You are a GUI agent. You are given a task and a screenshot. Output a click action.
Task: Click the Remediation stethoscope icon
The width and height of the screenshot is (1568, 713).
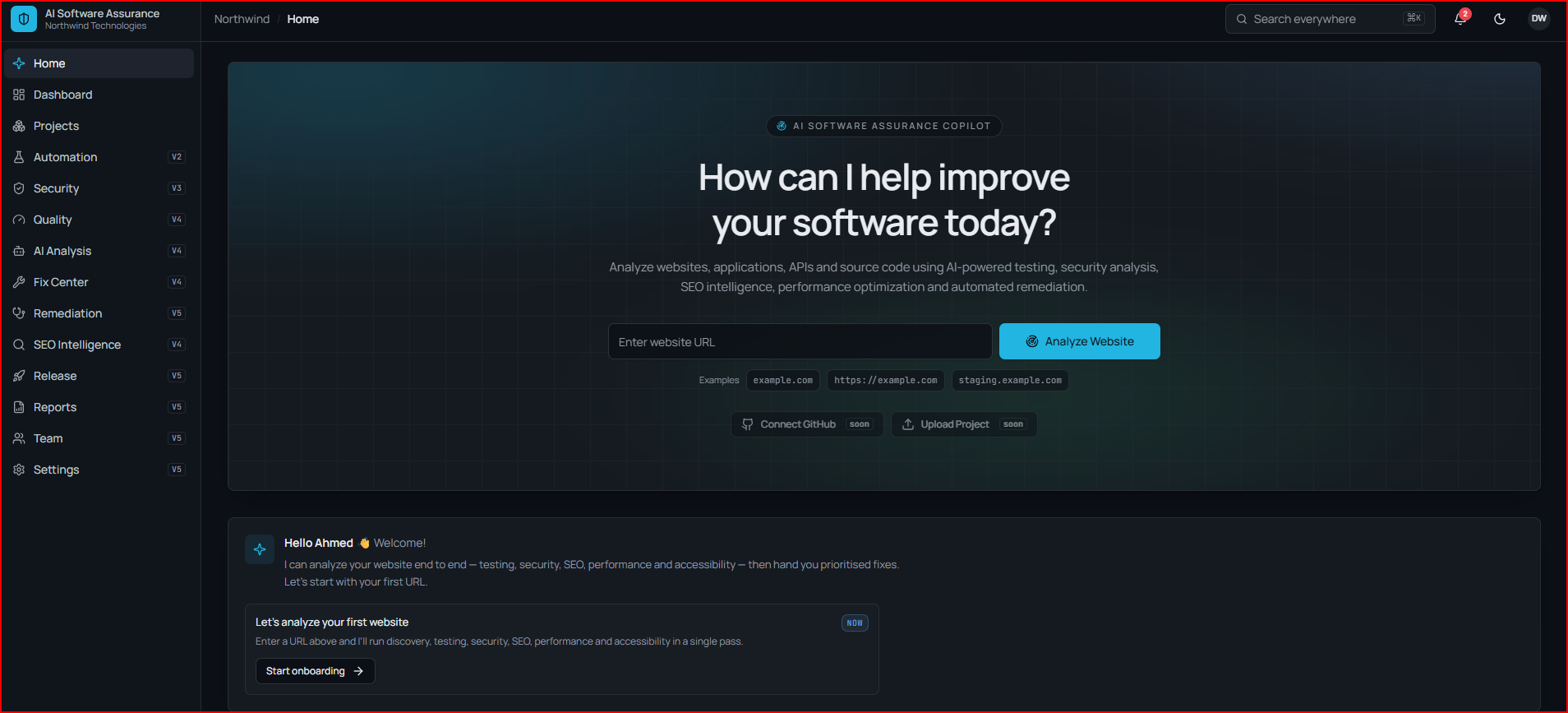[x=19, y=313]
